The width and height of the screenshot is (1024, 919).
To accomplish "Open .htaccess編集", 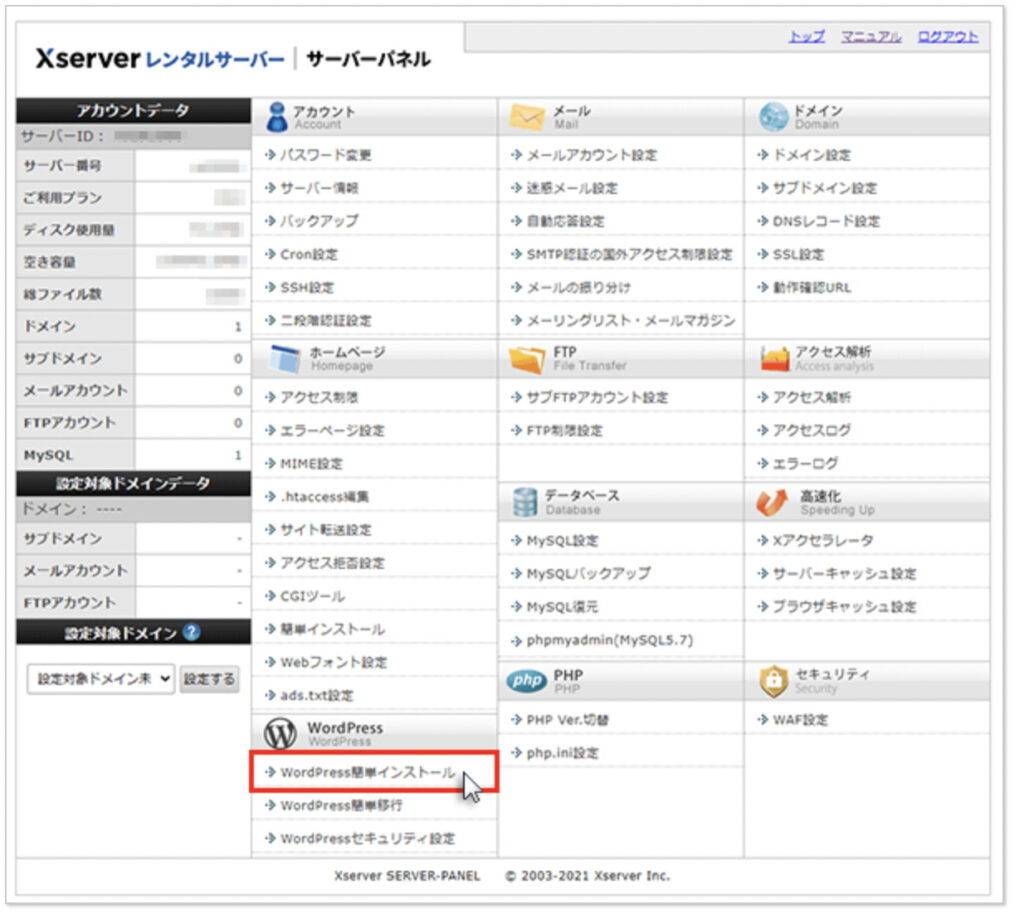I will click(324, 497).
